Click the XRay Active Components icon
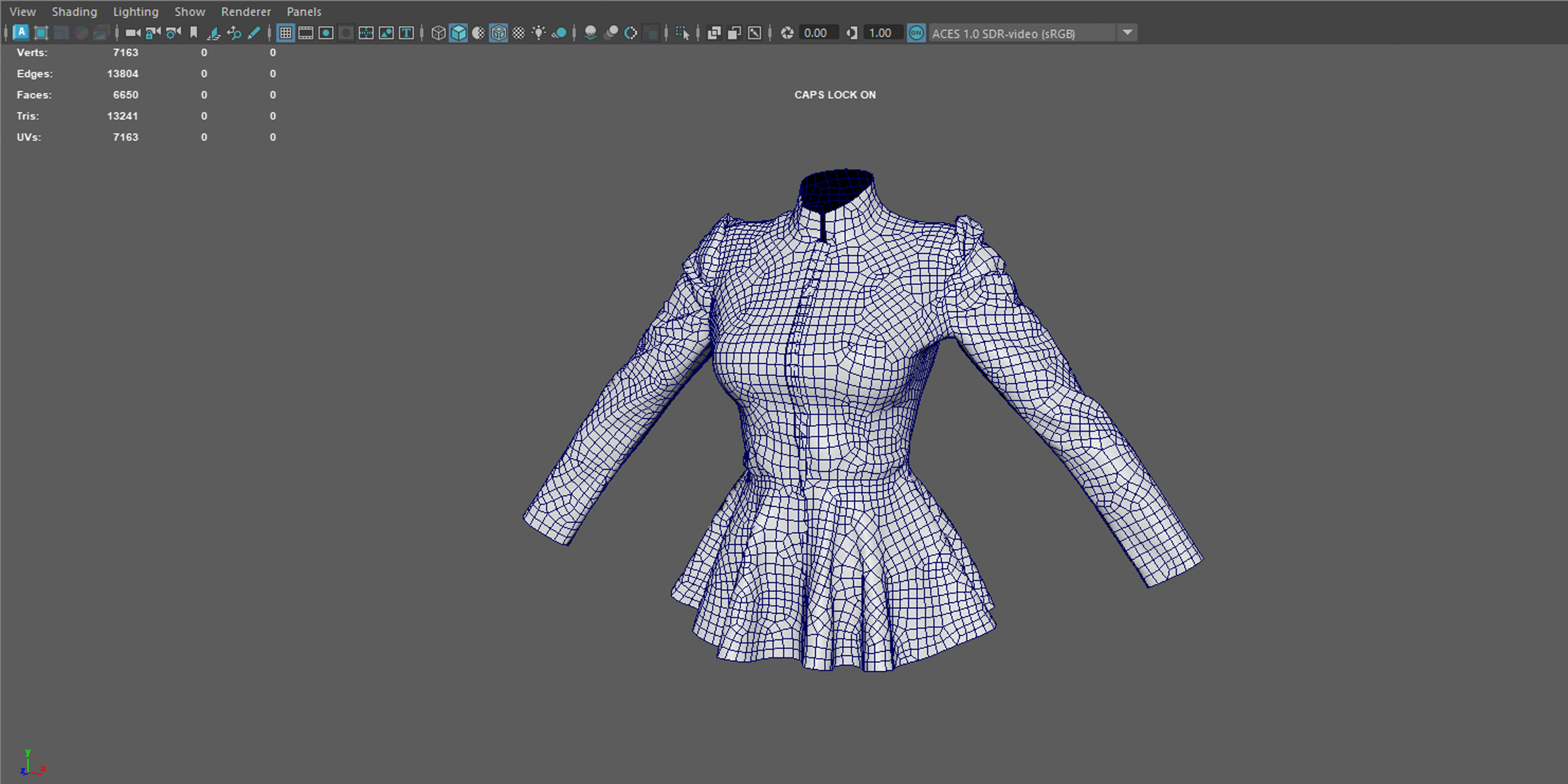 click(x=734, y=33)
